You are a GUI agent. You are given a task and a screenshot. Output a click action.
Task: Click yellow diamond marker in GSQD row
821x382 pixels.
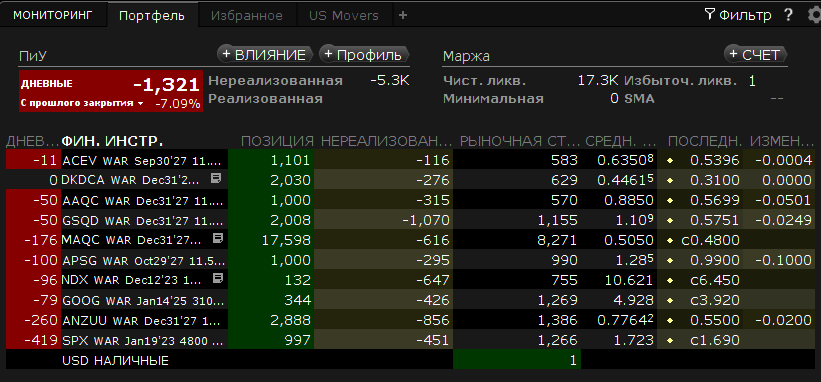670,220
